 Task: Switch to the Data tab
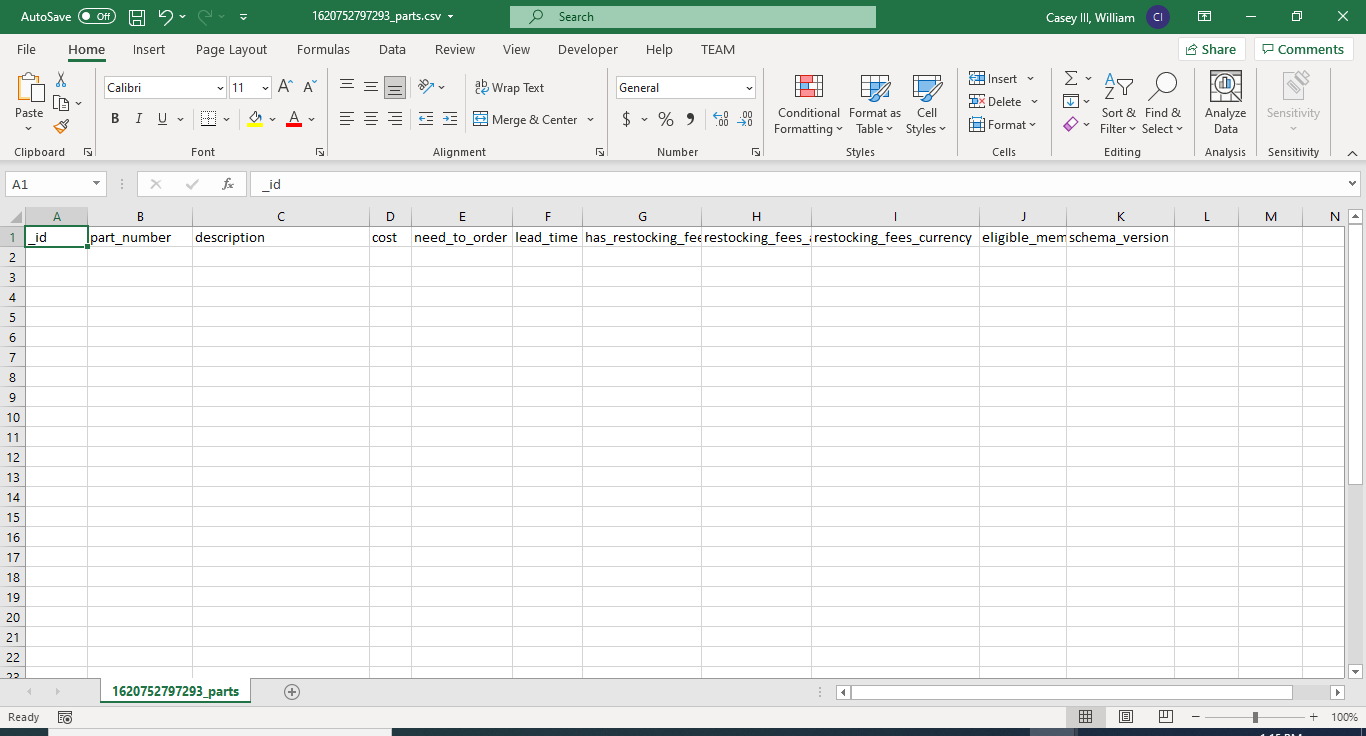click(392, 49)
